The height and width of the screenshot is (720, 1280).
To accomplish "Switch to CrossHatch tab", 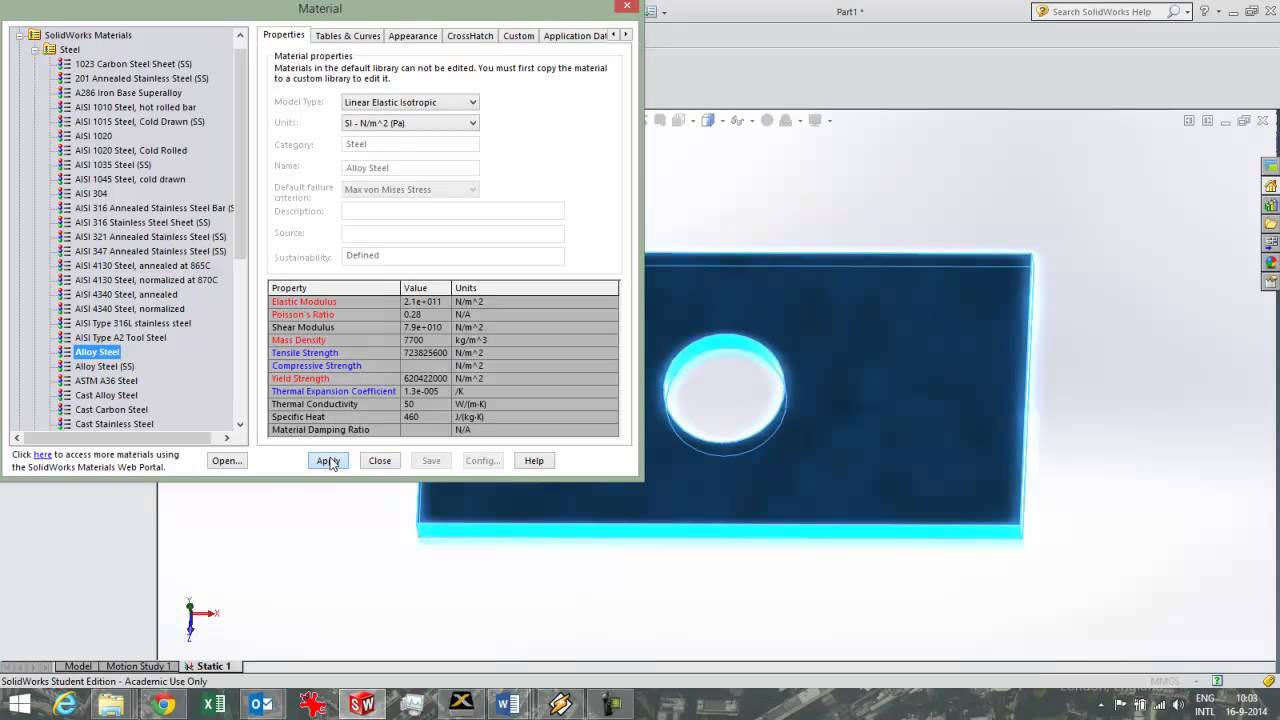I will point(470,36).
